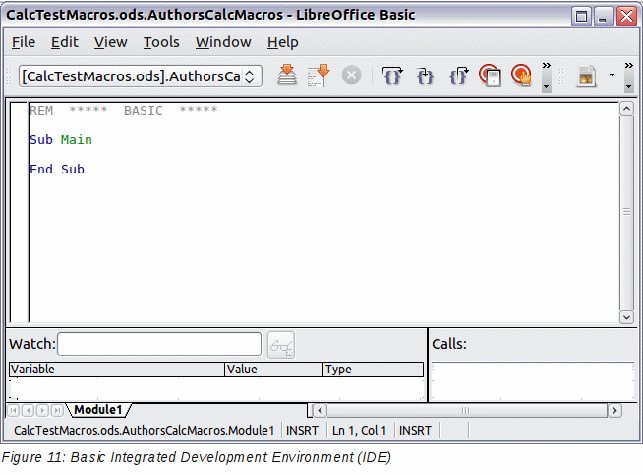Viewport: 643px width, 475px height.
Task: Click the Step Out icon
Action: (x=458, y=76)
